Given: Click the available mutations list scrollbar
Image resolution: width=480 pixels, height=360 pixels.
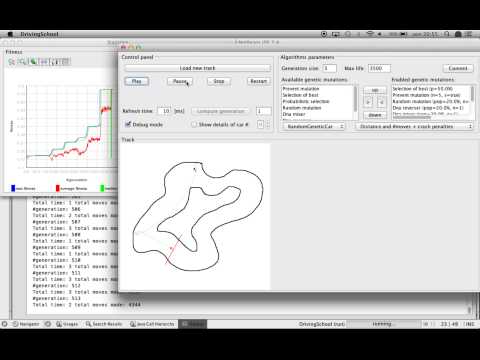Looking at the screenshot, I should point(355,100).
